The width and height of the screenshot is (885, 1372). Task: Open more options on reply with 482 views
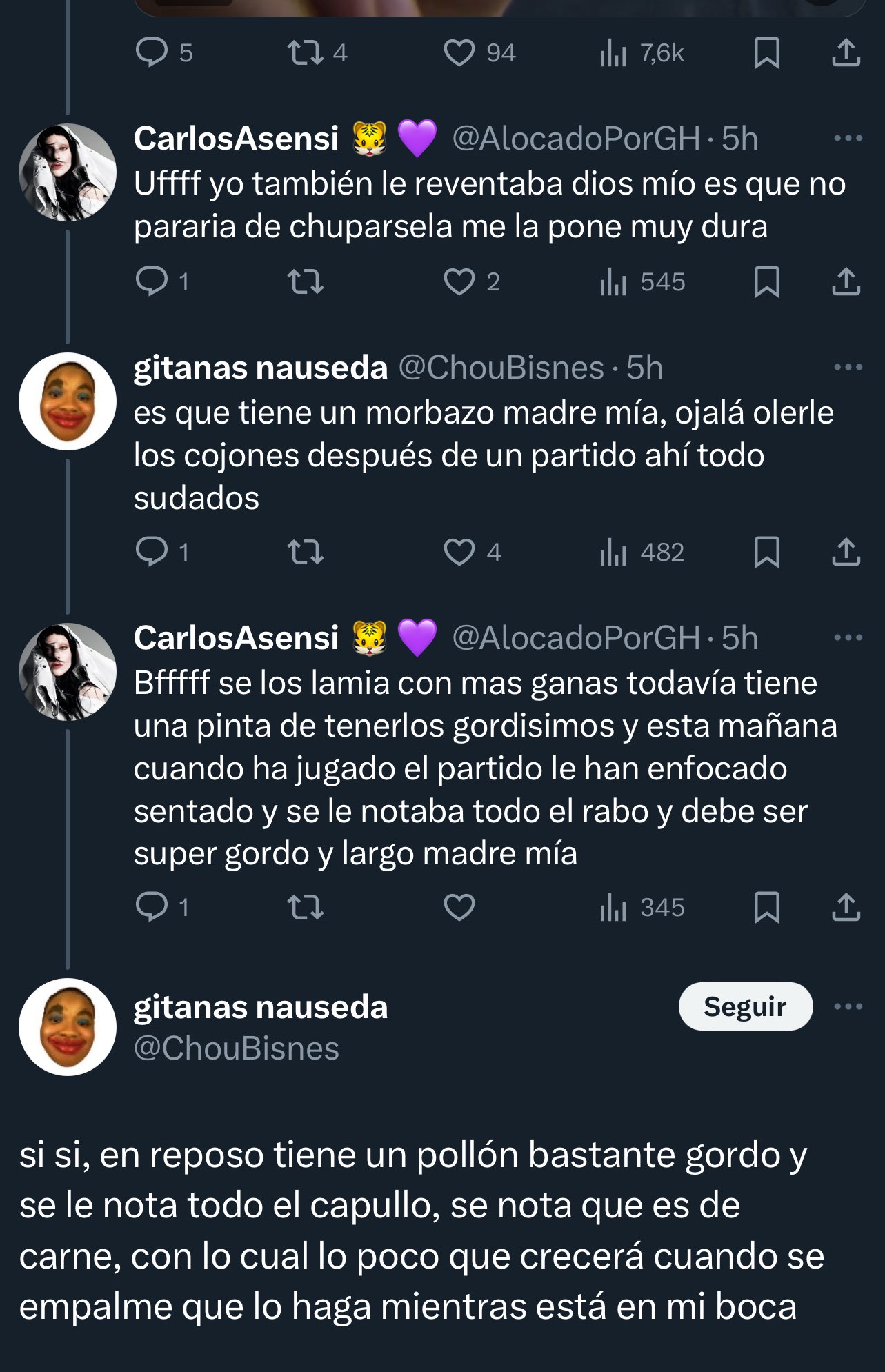coord(848,367)
